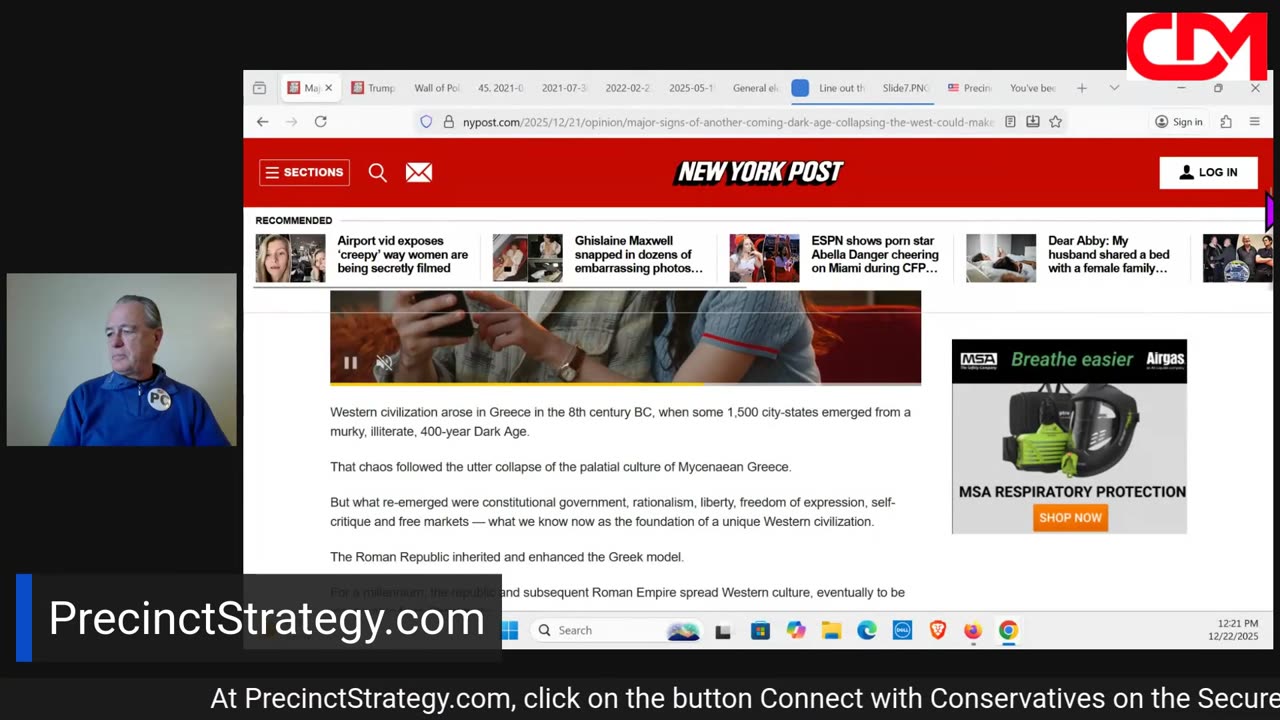Switch to the 'Trump' tab
1280x720 pixels.
pos(372,88)
